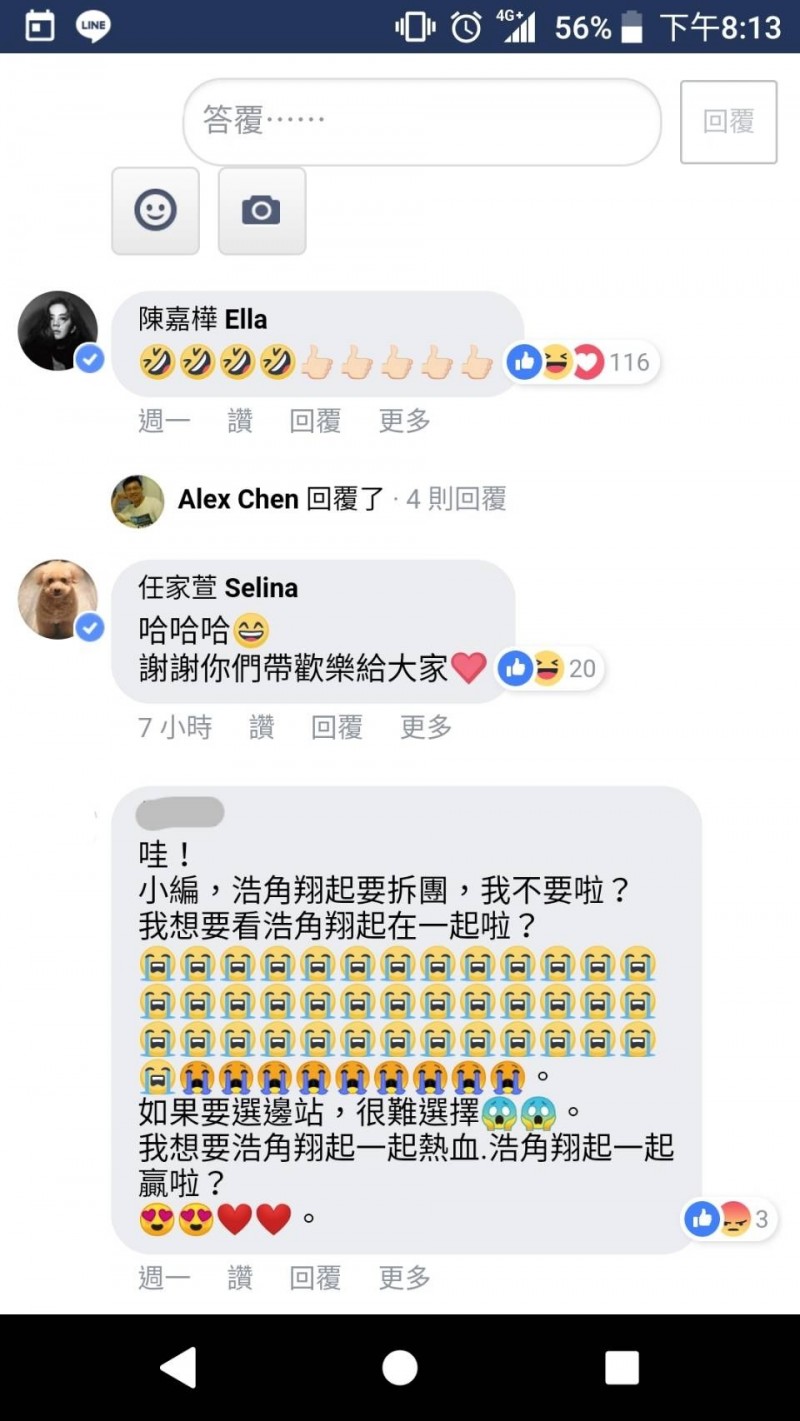The height and width of the screenshot is (1421, 800).
Task: View reactions on Ella's comment
Action: pos(580,362)
